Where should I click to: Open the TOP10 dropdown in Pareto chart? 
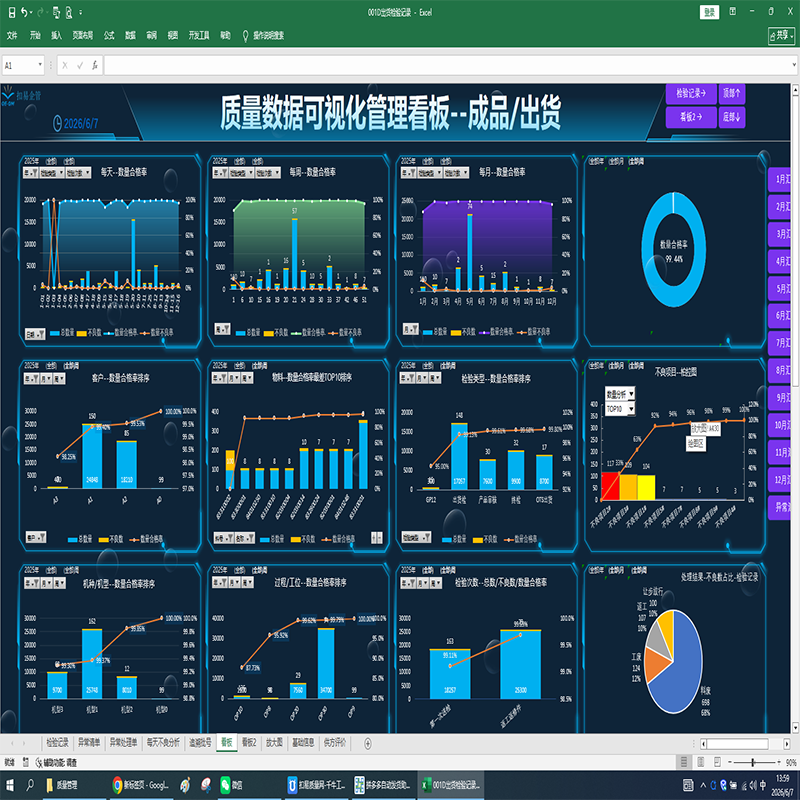tap(631, 409)
